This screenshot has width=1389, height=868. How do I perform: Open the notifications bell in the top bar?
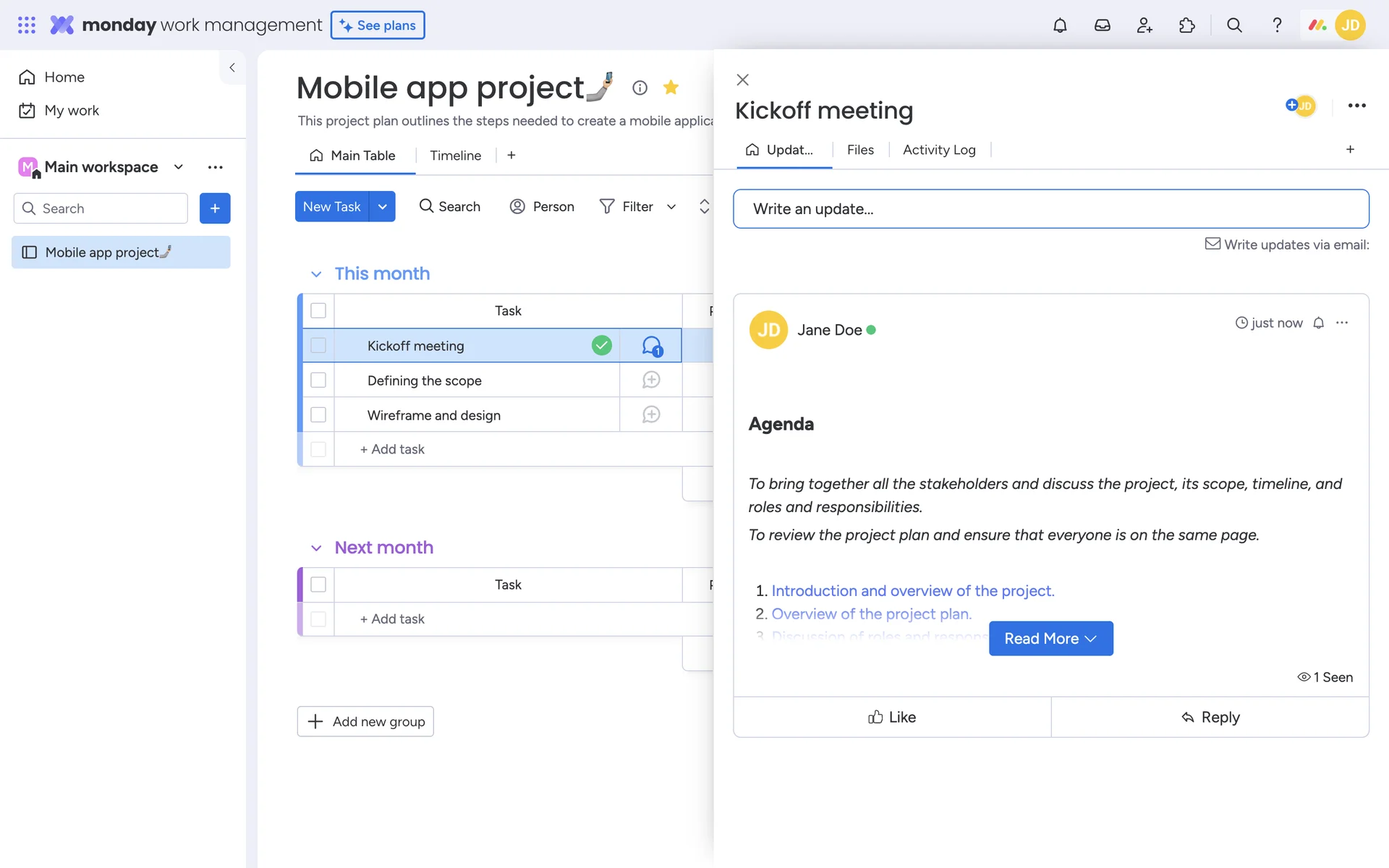point(1060,25)
